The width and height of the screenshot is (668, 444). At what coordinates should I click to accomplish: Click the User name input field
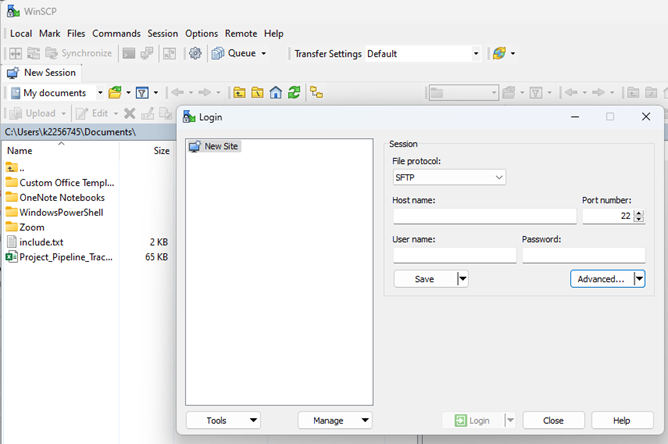coord(455,255)
